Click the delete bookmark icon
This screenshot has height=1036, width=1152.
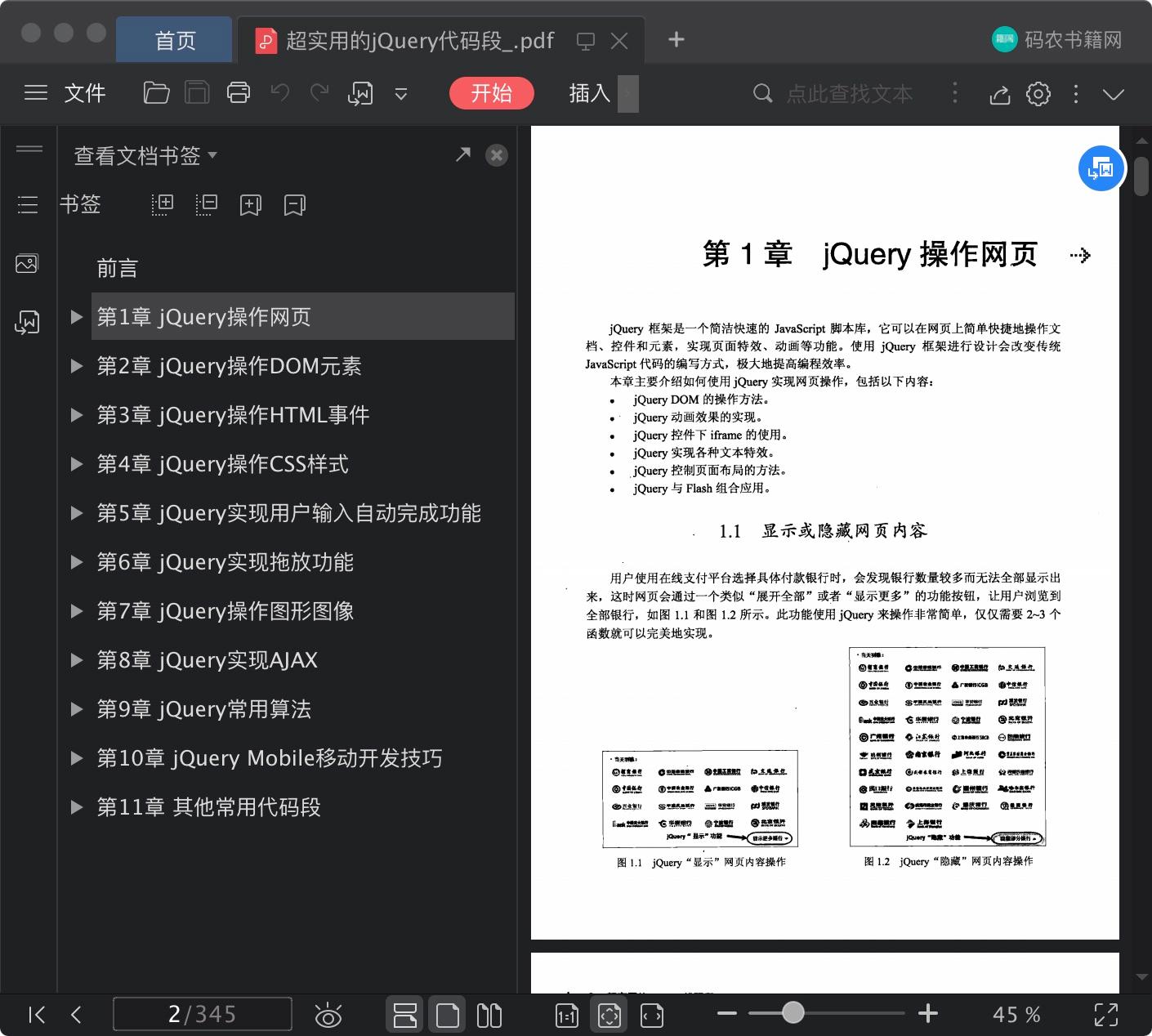click(295, 204)
